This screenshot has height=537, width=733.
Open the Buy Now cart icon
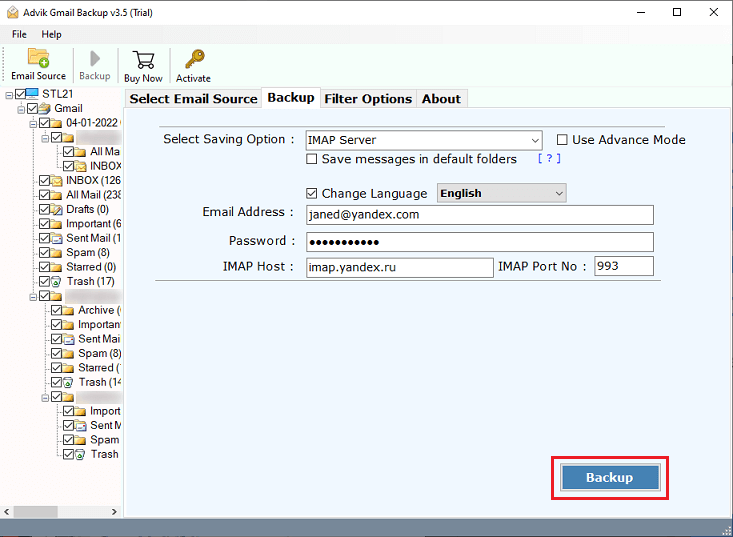point(144,60)
